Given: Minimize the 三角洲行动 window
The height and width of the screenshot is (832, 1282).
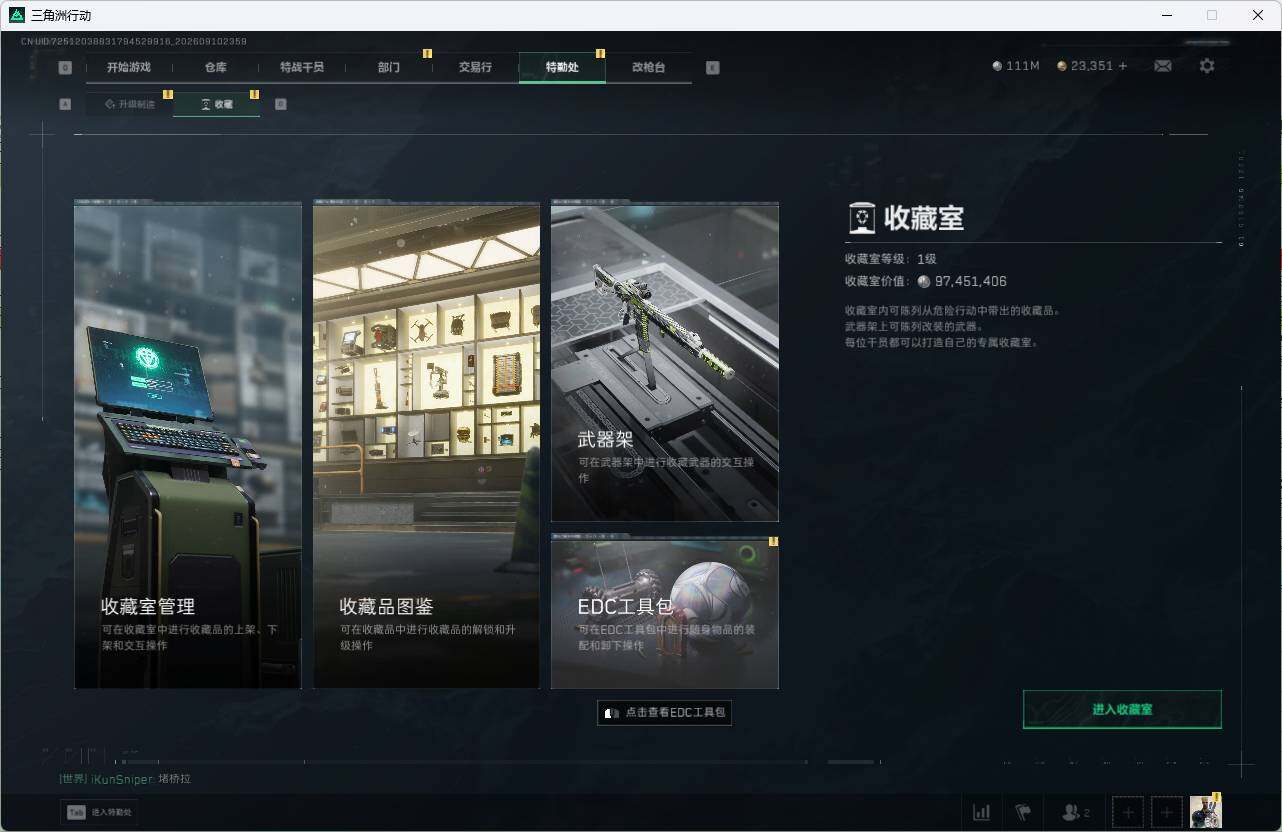Looking at the screenshot, I should 1166,15.
